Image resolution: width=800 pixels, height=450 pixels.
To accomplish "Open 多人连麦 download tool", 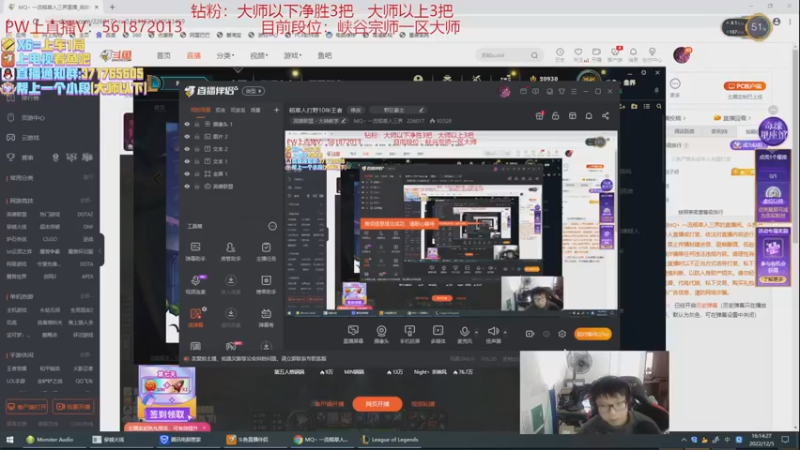I will coord(231,285).
